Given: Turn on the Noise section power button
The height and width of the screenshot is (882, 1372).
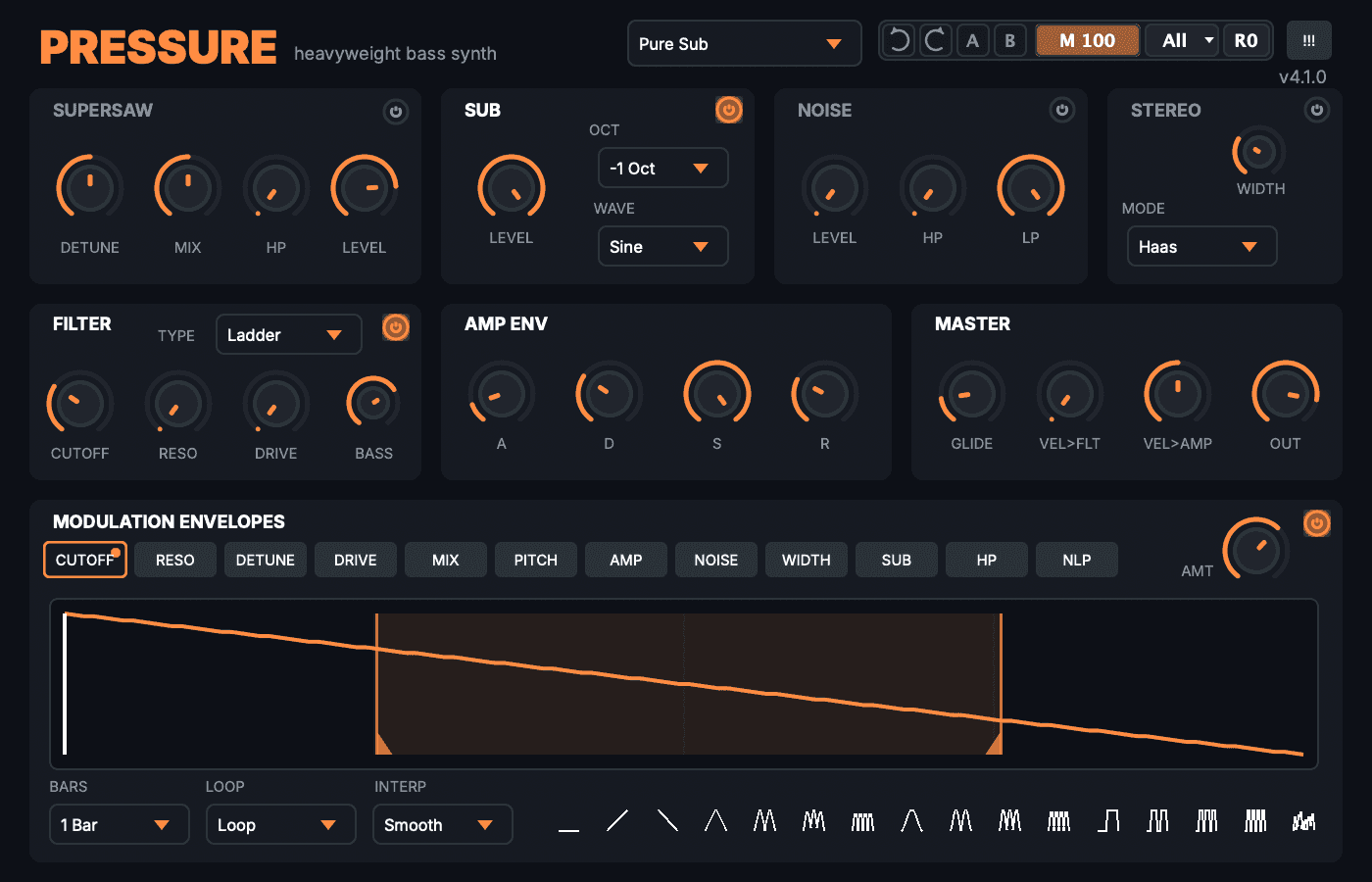Looking at the screenshot, I should pyautogui.click(x=1062, y=110).
